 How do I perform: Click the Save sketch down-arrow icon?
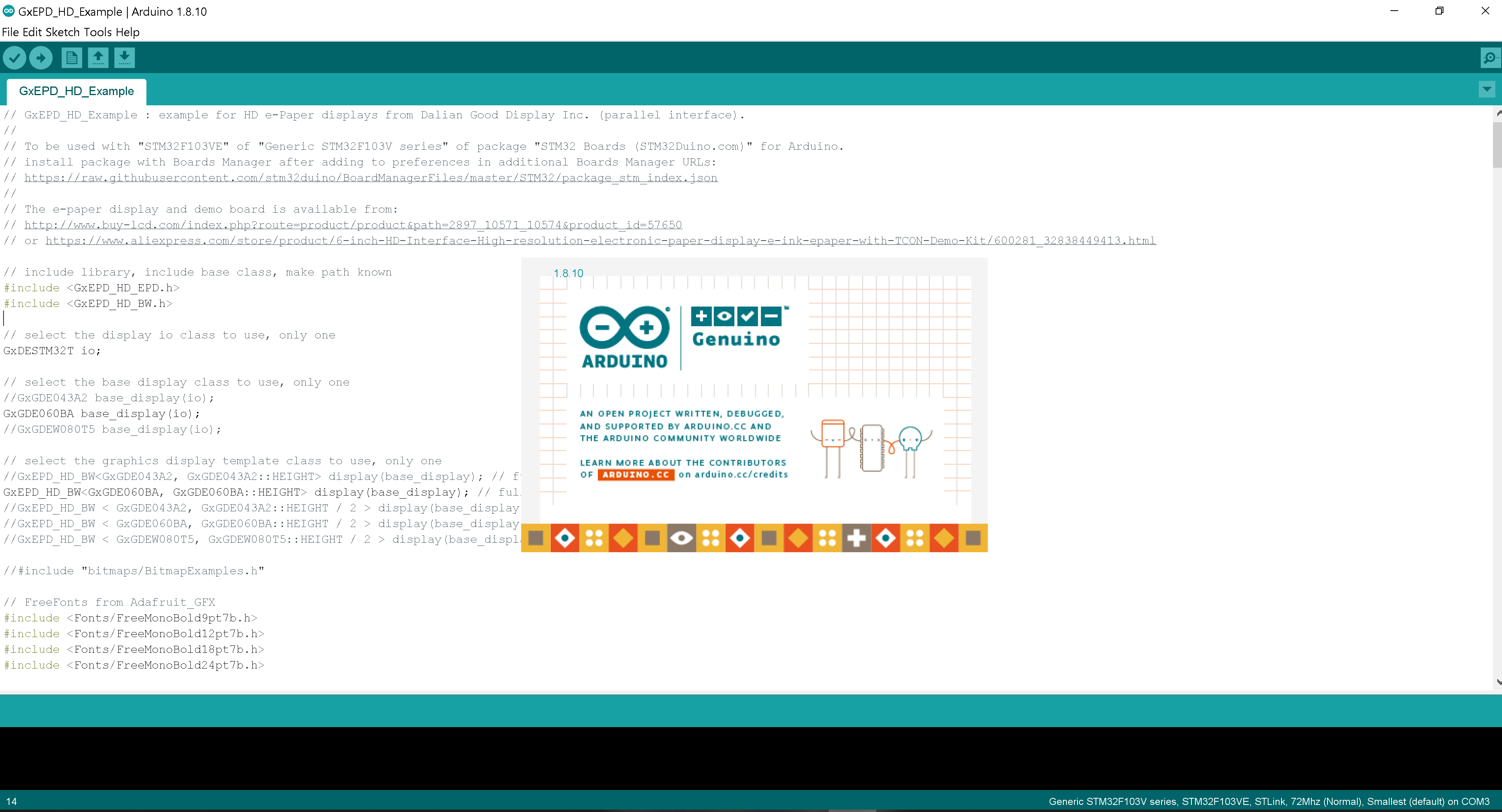click(124, 58)
